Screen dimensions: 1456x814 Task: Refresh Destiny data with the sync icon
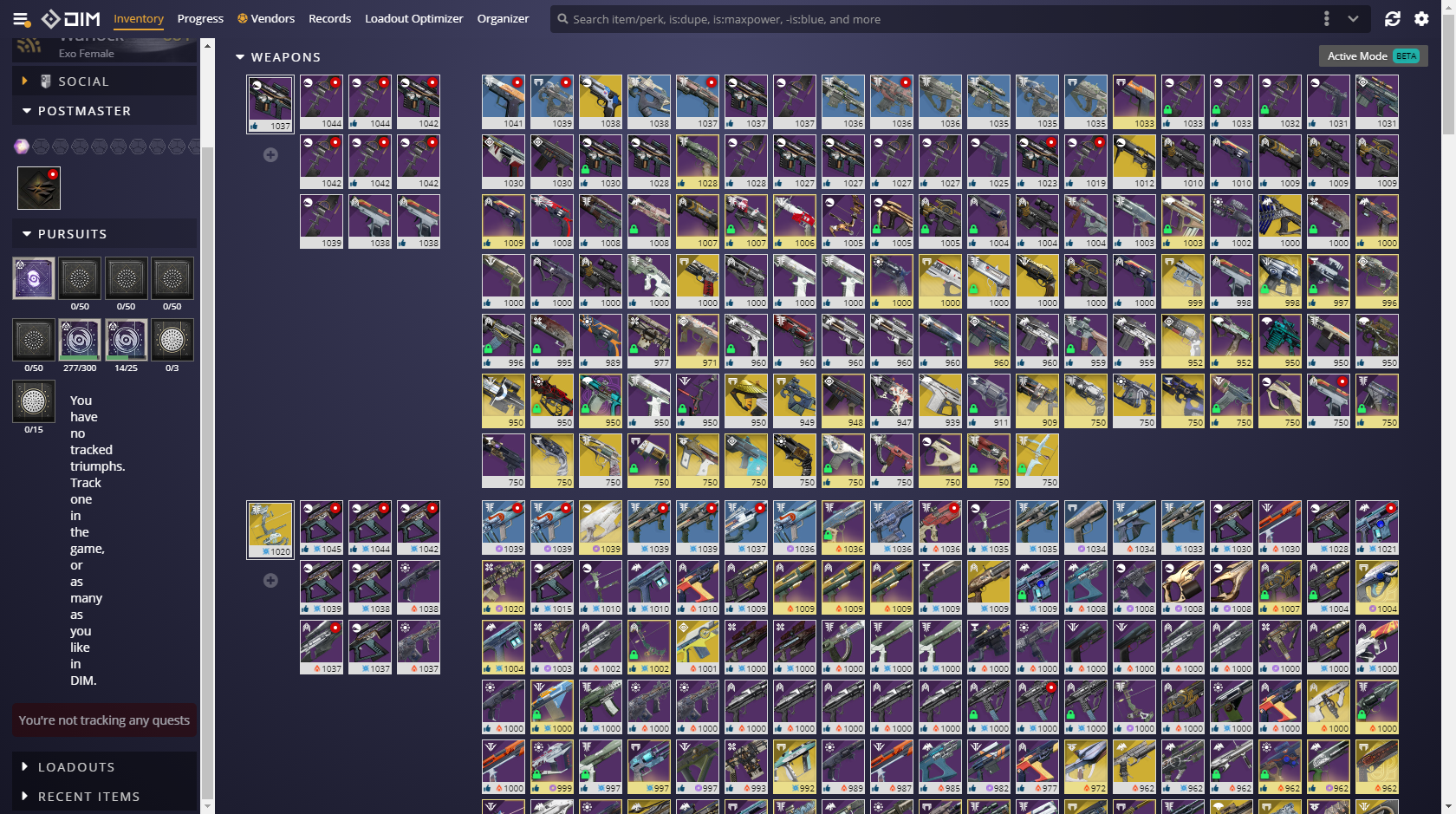pos(1393,18)
